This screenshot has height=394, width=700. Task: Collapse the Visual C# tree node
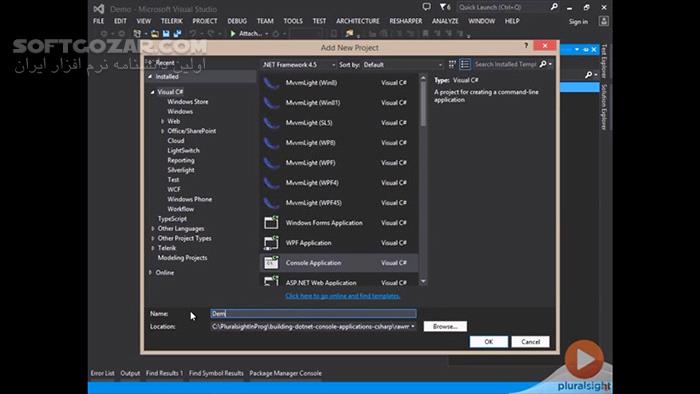[153, 92]
